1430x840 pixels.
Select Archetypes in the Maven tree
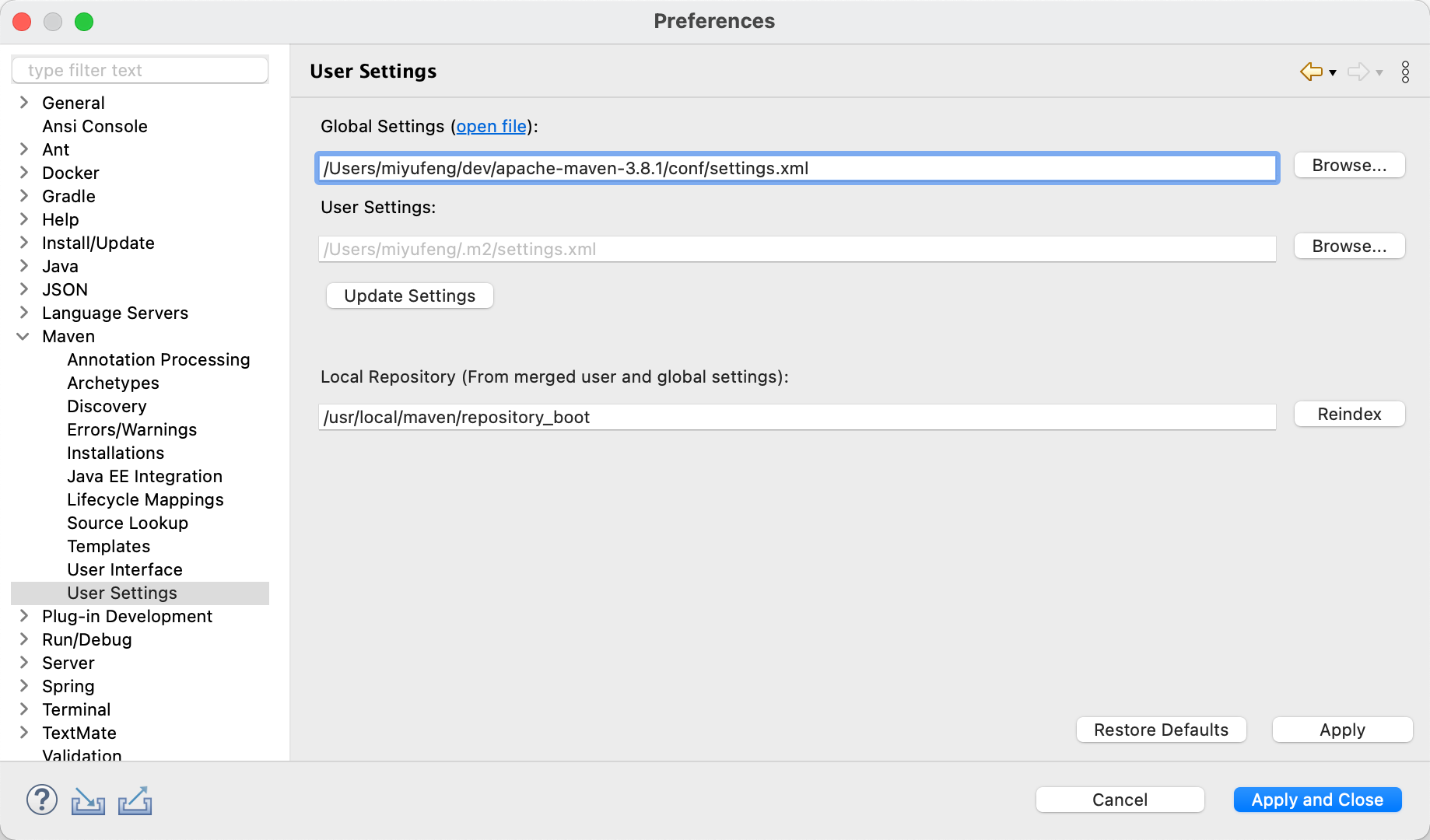tap(113, 383)
